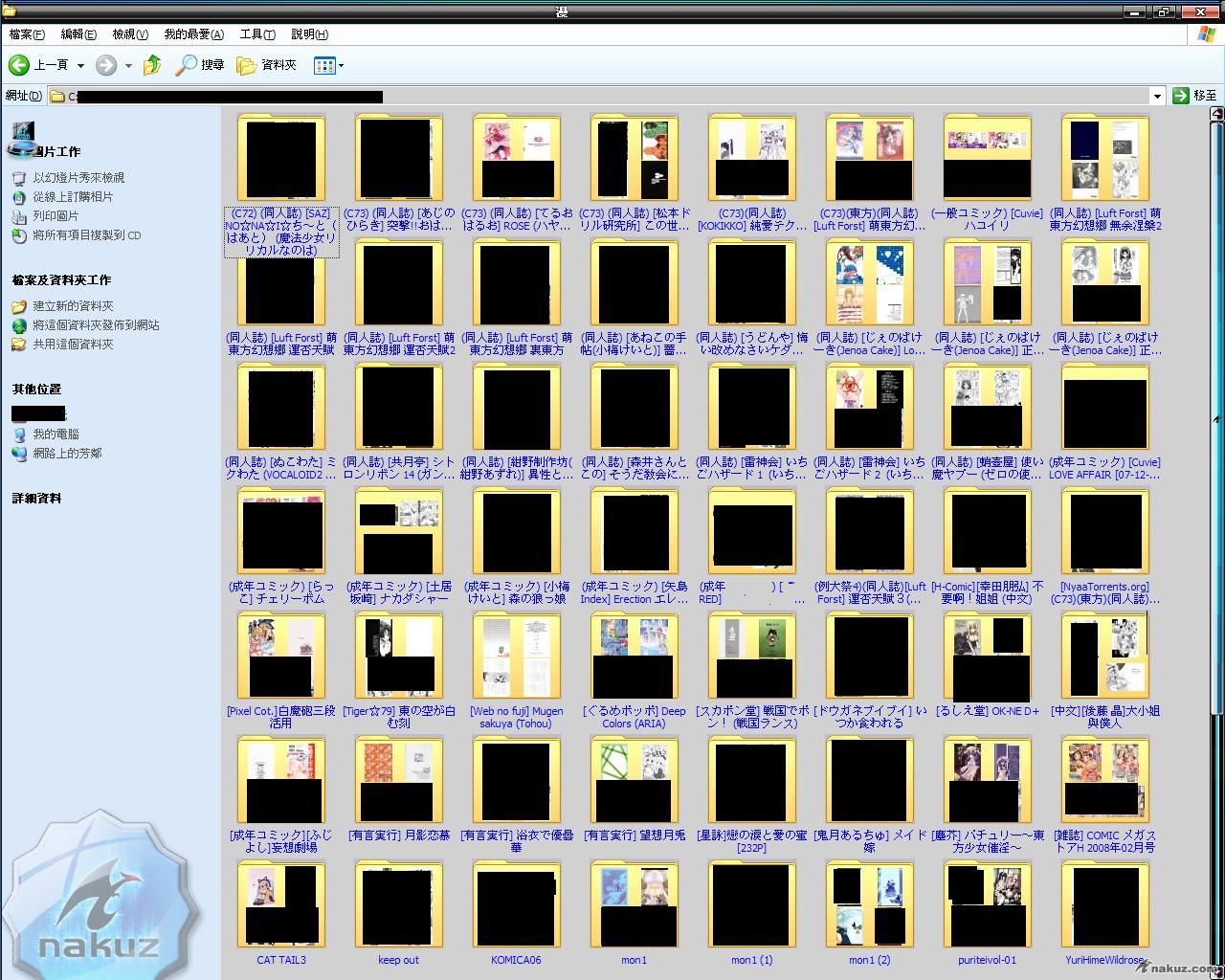
Task: Click 列印圖片 print pictures link
Action: point(56,216)
